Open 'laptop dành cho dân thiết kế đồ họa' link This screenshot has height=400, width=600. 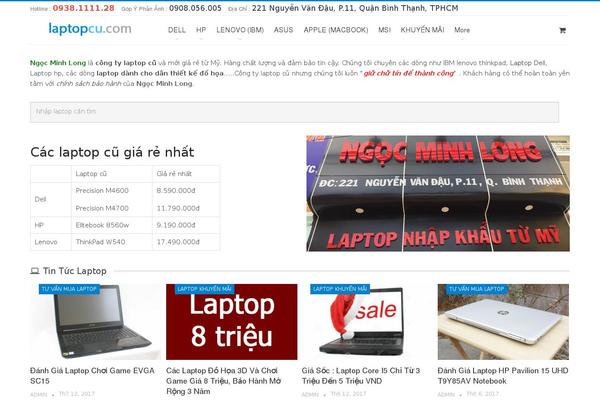pos(160,73)
